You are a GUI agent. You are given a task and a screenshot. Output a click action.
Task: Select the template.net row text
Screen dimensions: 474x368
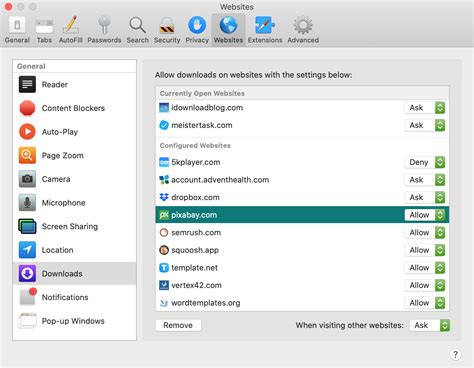click(x=194, y=268)
